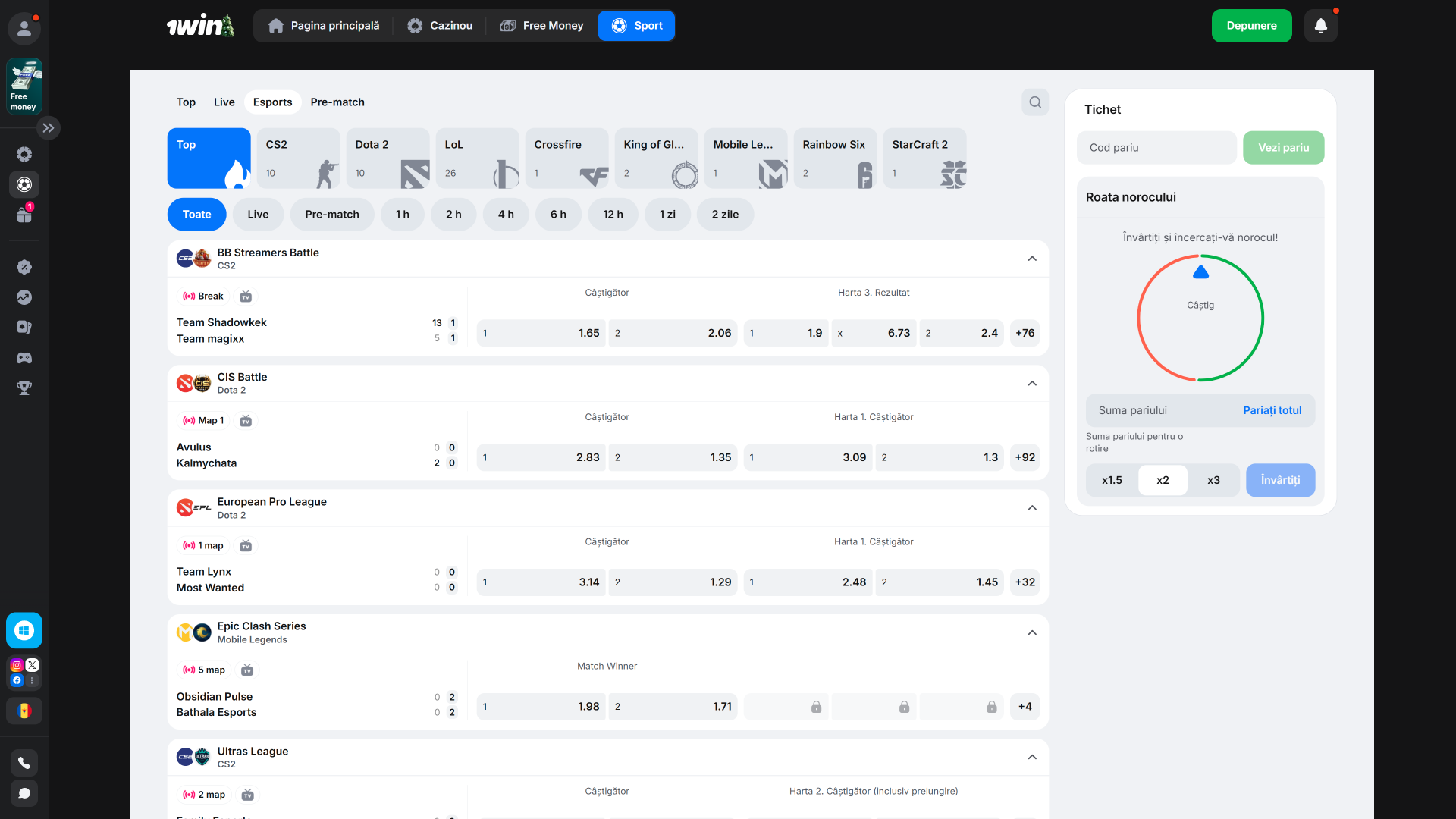This screenshot has width=1456, height=819.
Task: Select the x3 multiplier option
Action: [x=1213, y=480]
